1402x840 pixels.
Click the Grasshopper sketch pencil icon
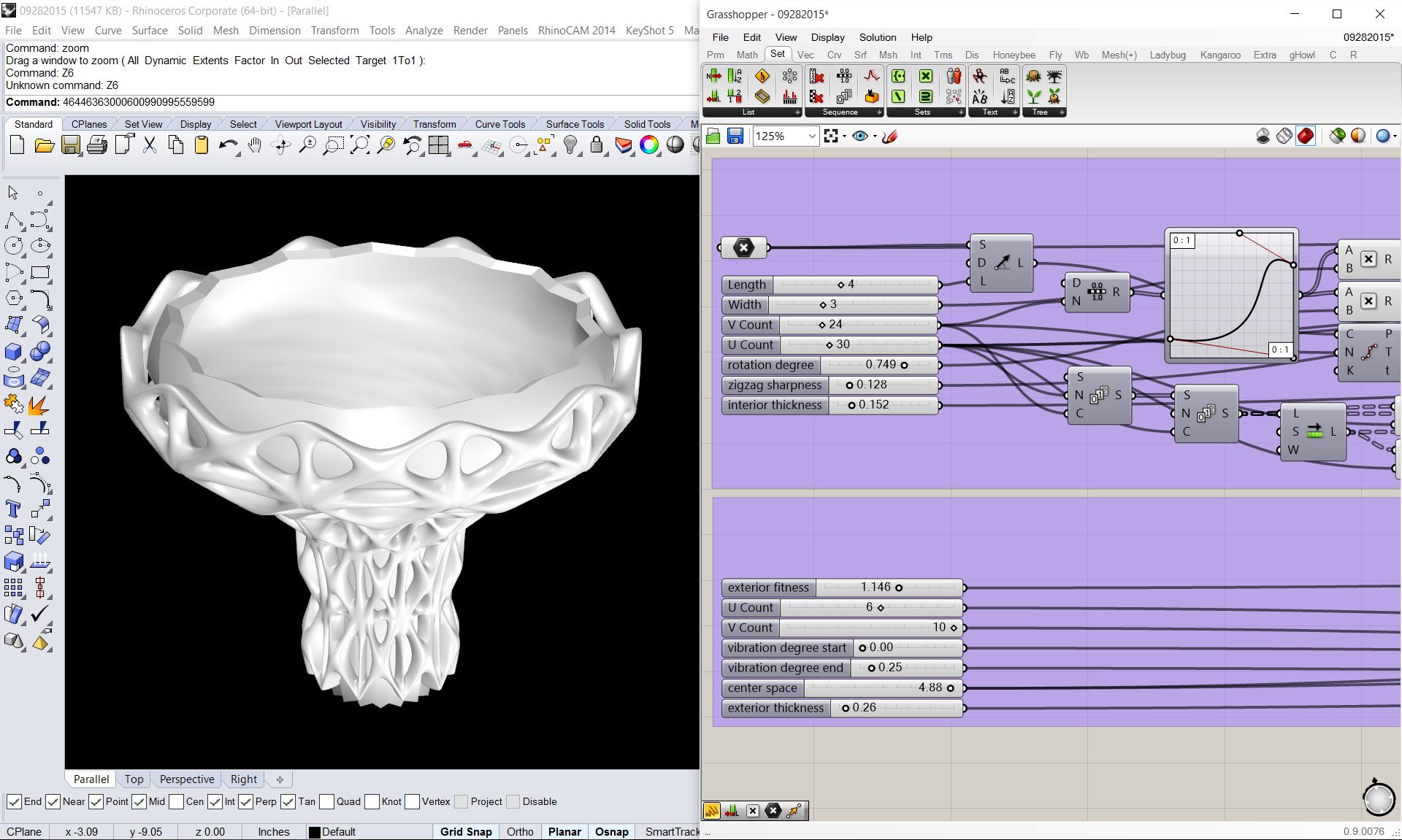(x=889, y=136)
